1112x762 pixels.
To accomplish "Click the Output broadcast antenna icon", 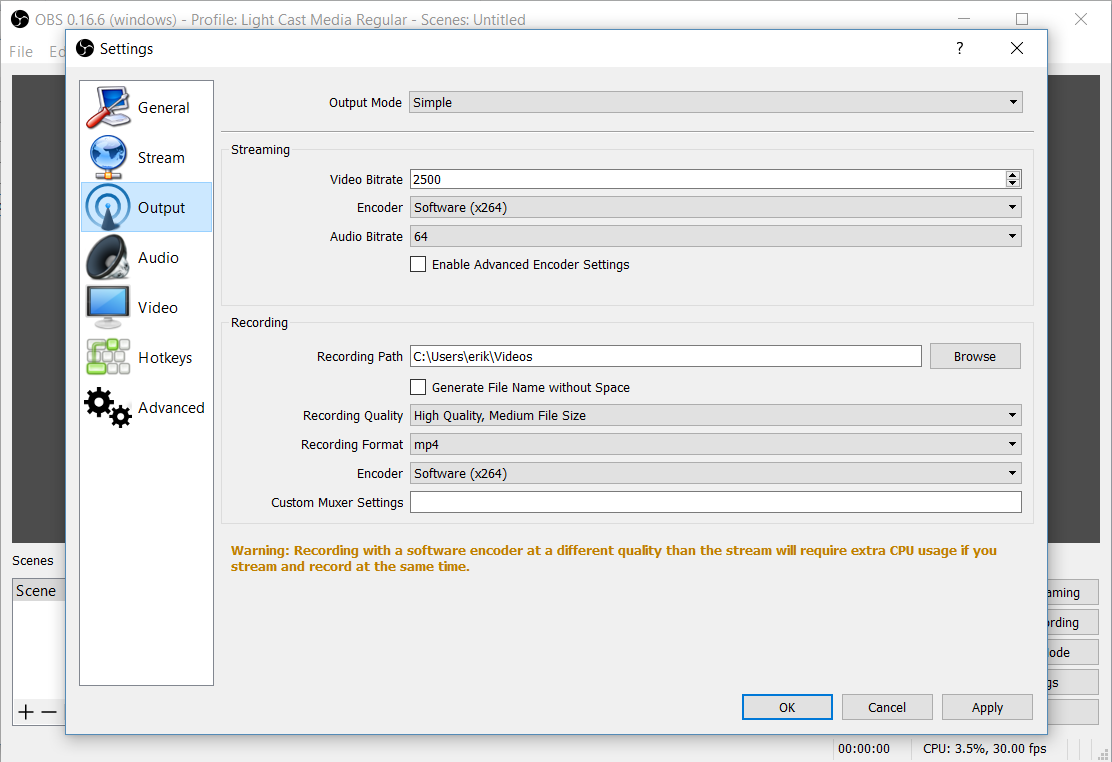I will [108, 207].
